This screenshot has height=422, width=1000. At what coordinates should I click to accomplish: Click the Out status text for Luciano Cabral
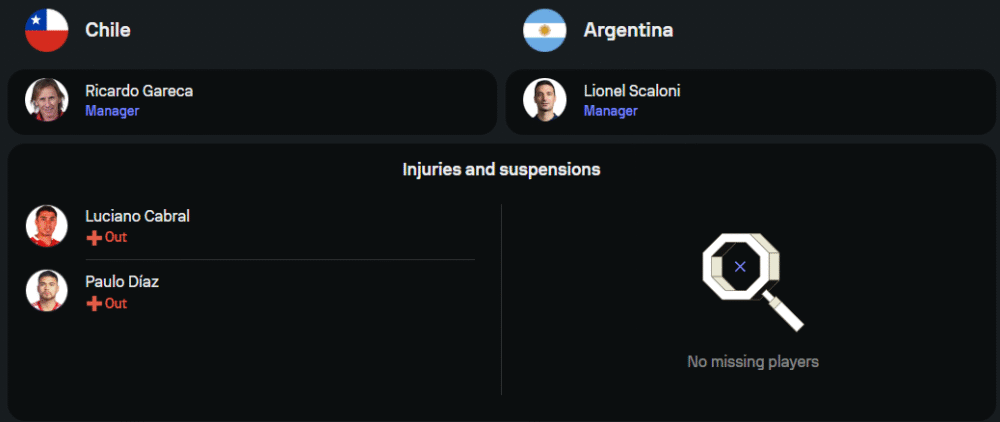point(116,238)
